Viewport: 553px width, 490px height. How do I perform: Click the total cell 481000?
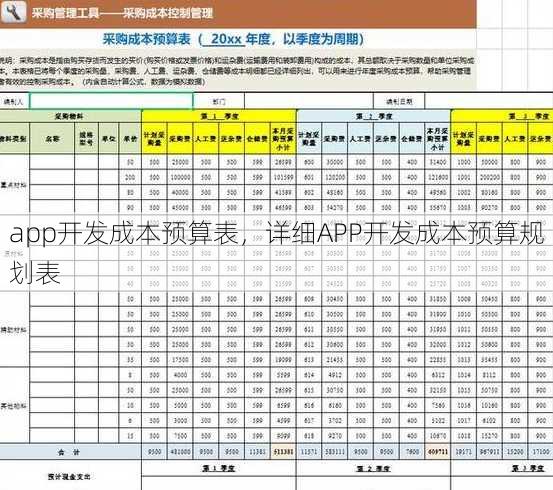[x=180, y=452]
